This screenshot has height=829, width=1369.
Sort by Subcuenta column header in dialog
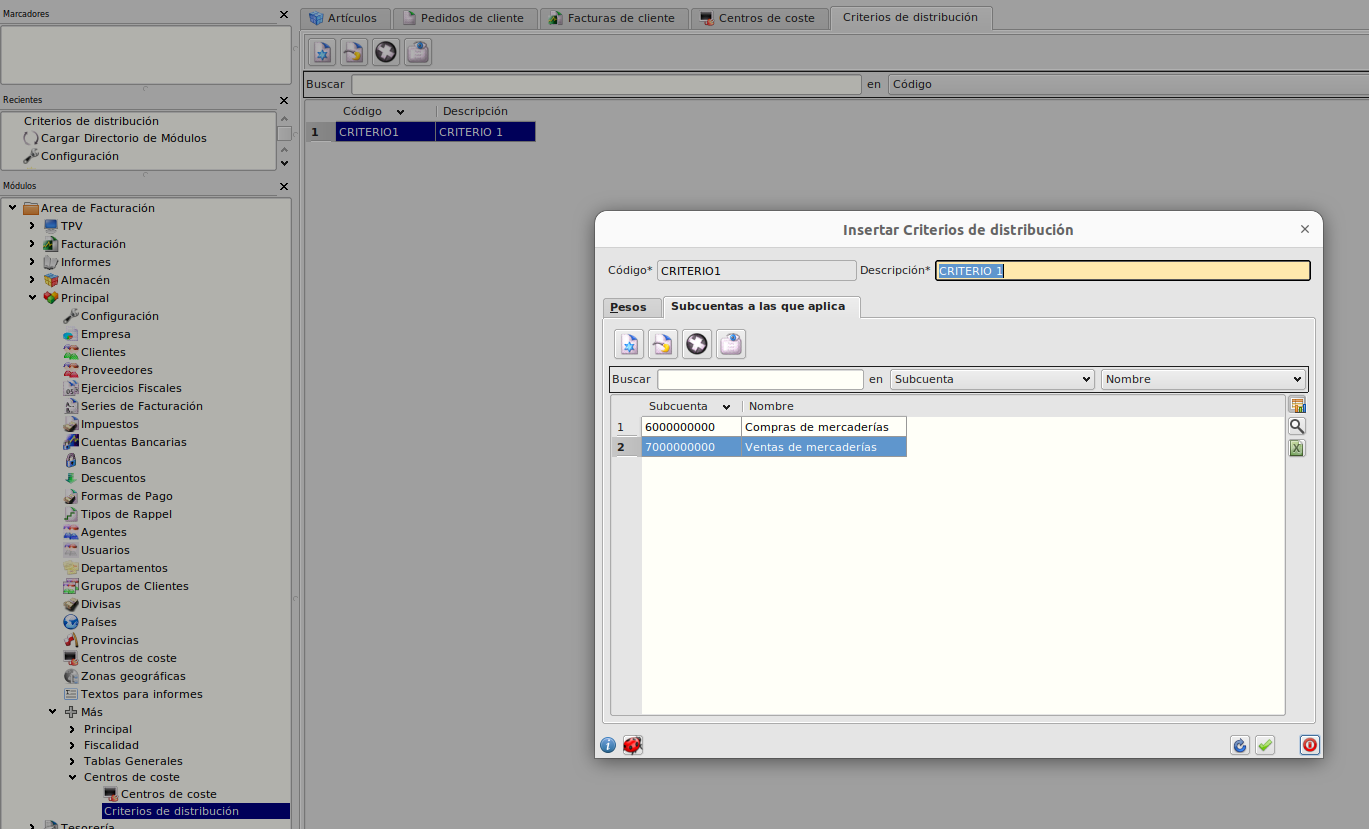[x=690, y=406]
